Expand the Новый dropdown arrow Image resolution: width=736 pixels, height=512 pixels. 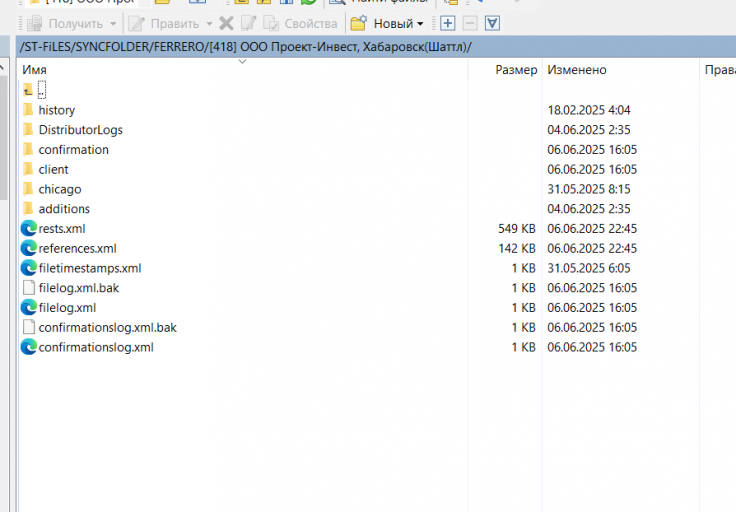(x=420, y=23)
